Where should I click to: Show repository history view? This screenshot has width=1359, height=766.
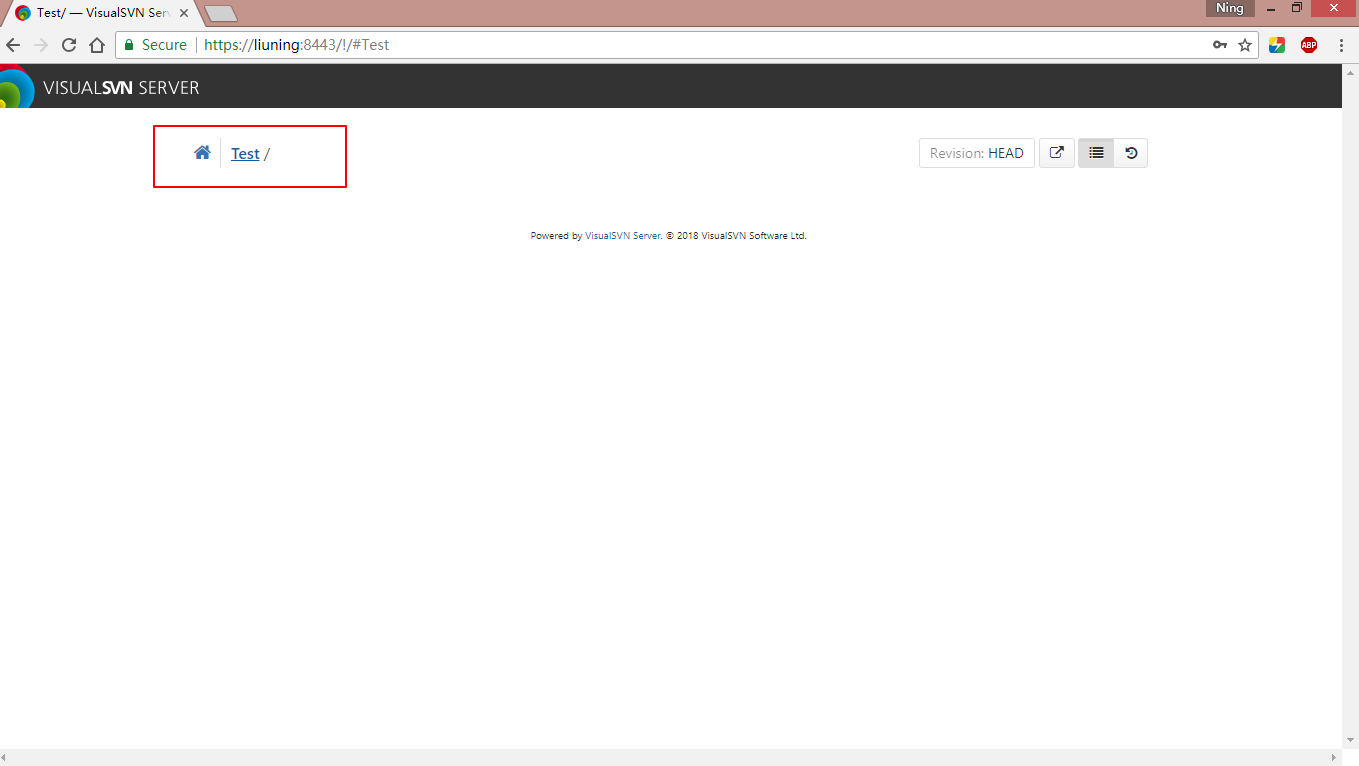click(1131, 153)
